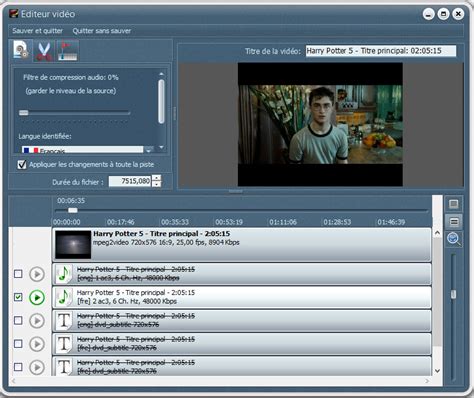Choose 'Quitter sans sauver' menu item

(x=102, y=31)
